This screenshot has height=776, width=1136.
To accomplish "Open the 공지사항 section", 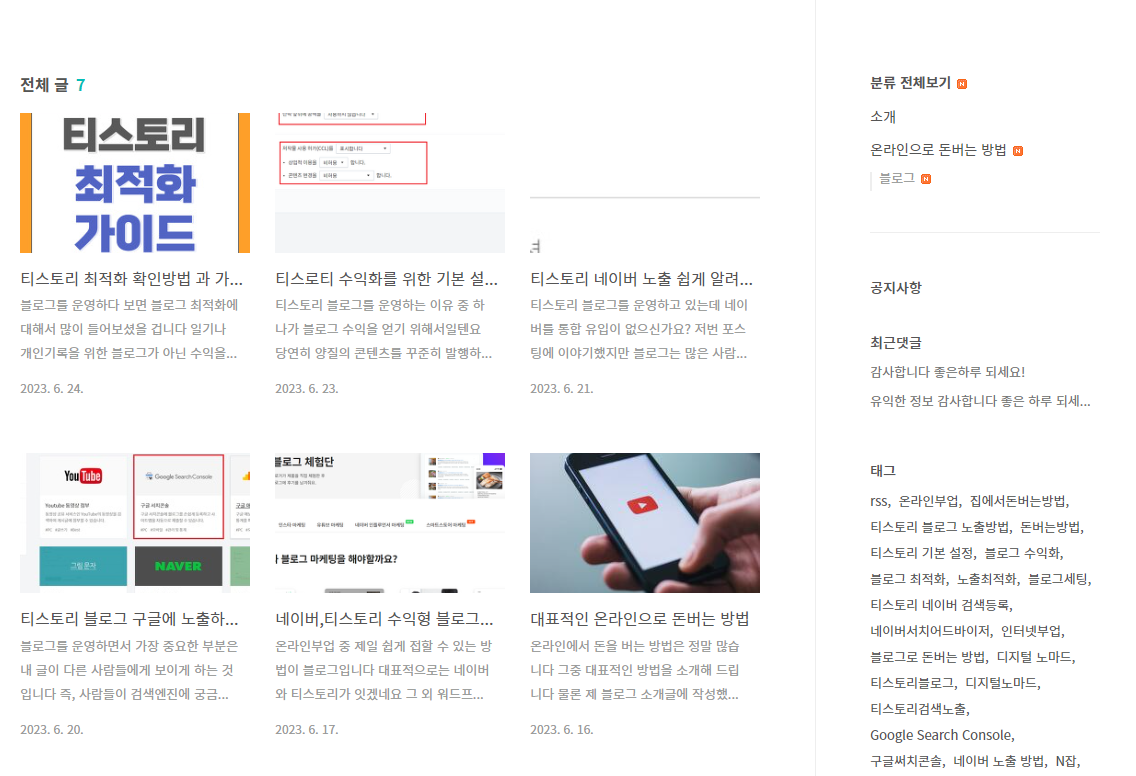I will (897, 287).
